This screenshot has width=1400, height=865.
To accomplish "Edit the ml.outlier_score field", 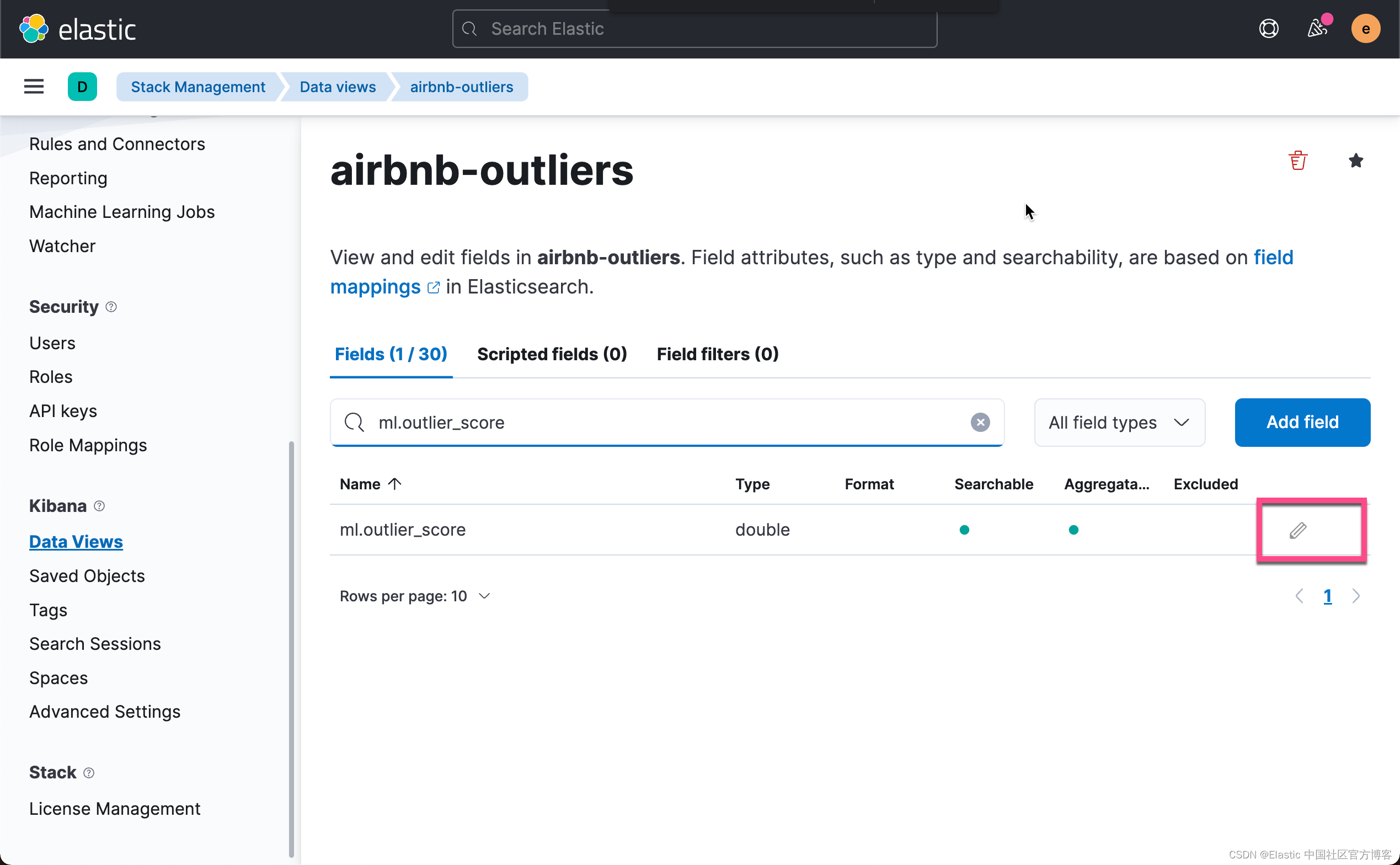I will (1297, 530).
